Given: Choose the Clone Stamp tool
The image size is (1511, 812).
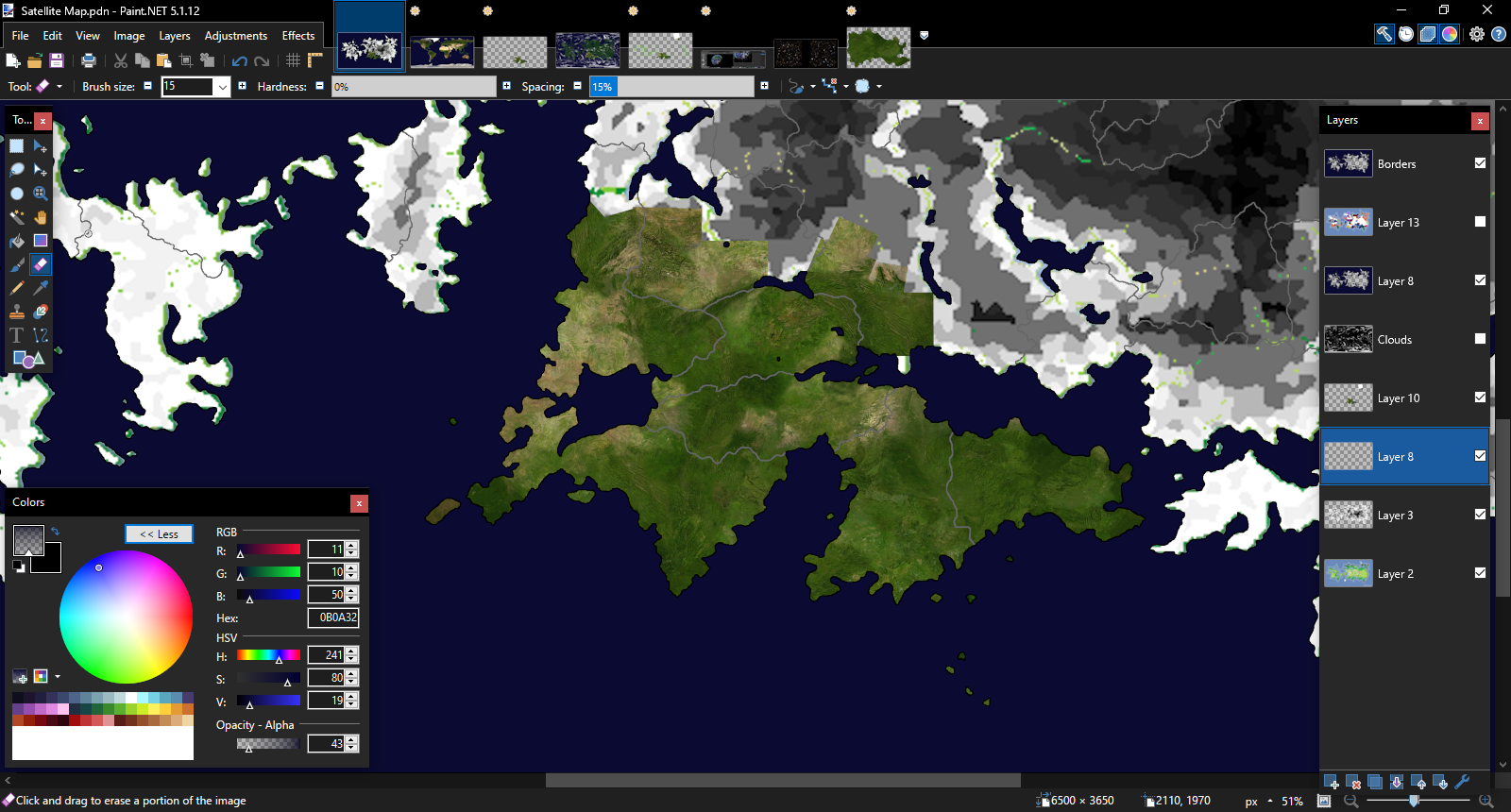Looking at the screenshot, I should pos(17,312).
